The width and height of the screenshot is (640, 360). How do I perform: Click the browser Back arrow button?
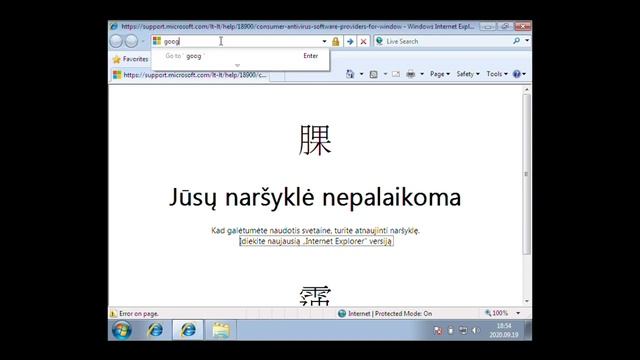(117, 41)
